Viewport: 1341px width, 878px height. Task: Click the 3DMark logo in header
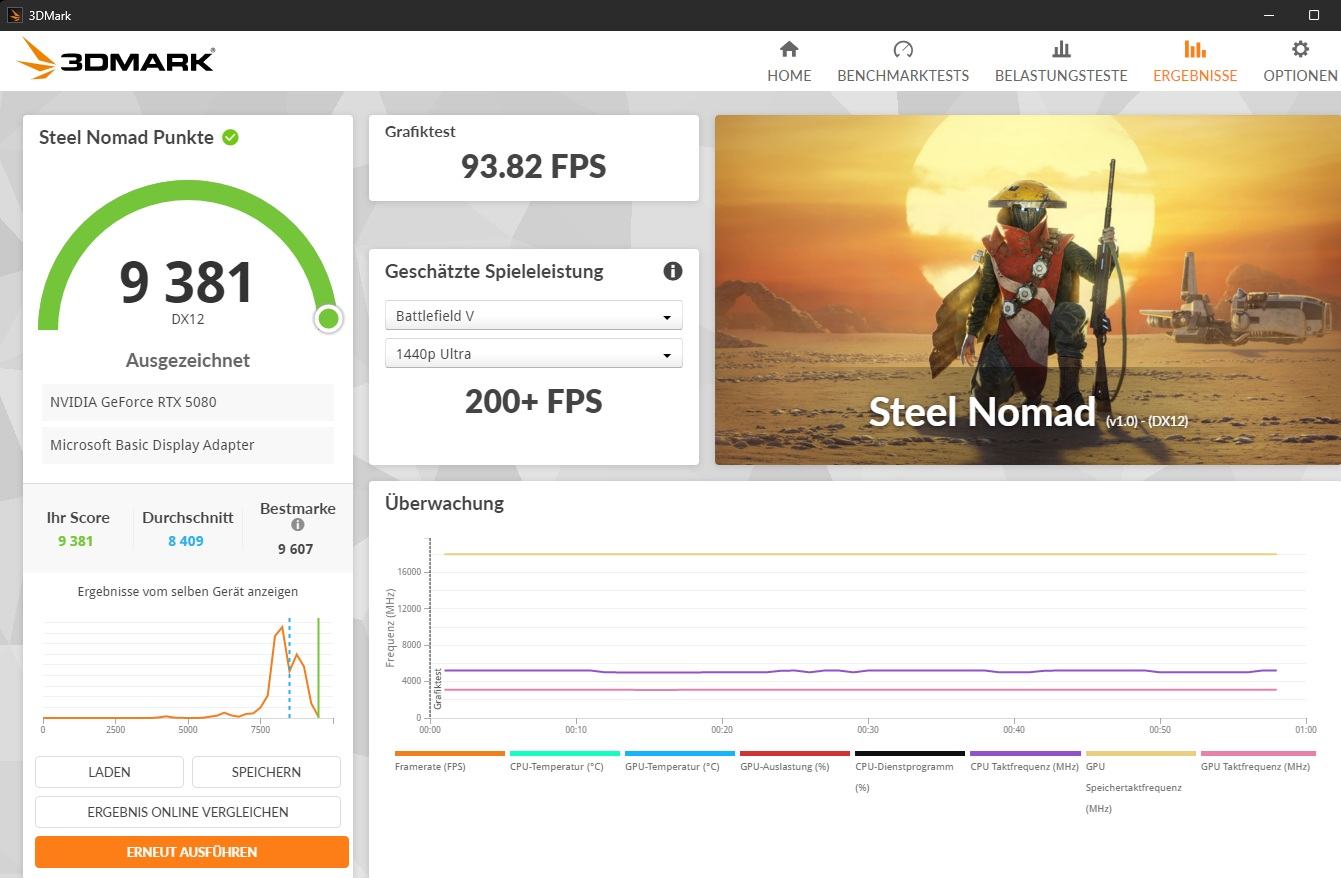tap(116, 59)
